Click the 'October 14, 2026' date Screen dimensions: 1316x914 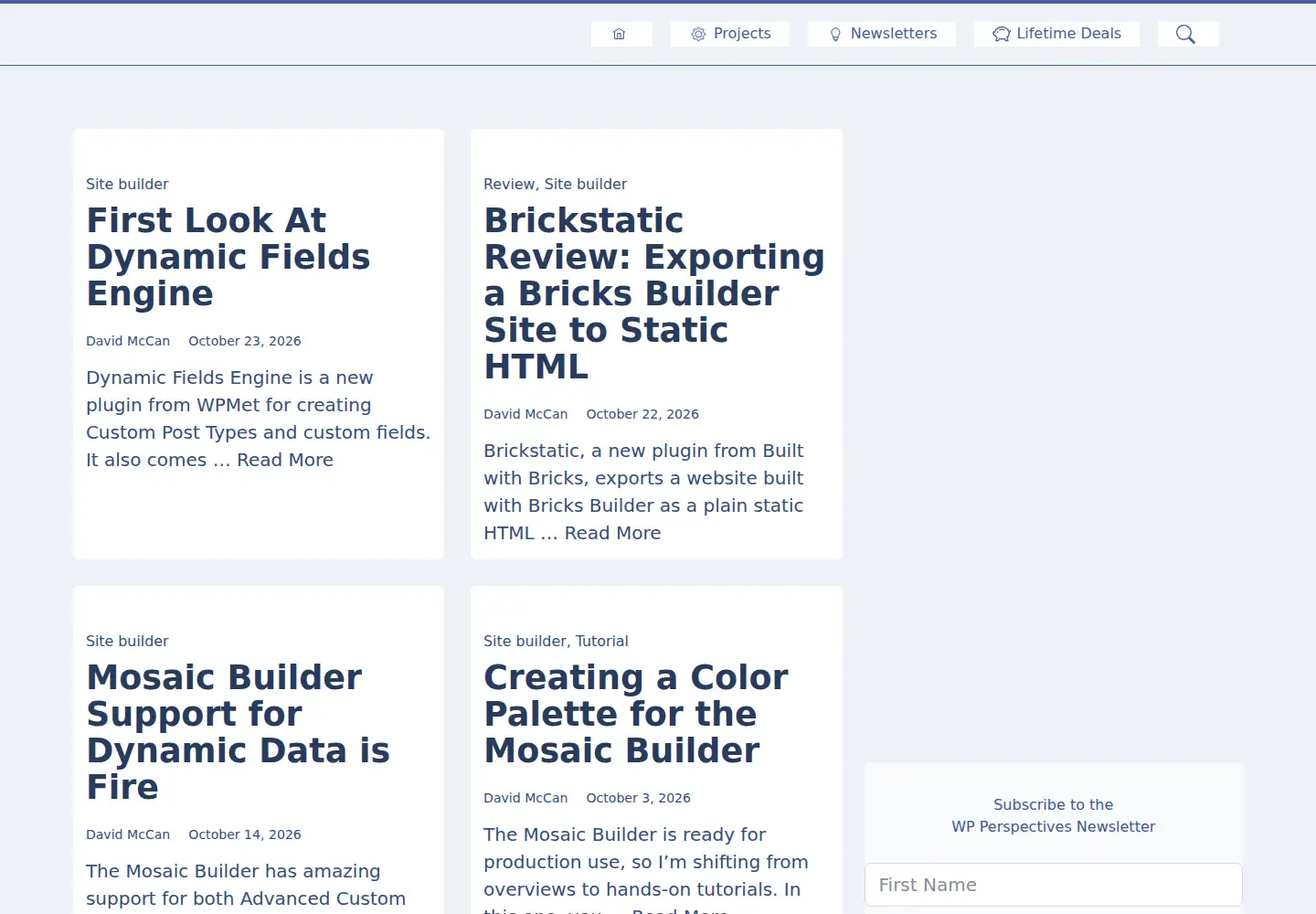[245, 834]
